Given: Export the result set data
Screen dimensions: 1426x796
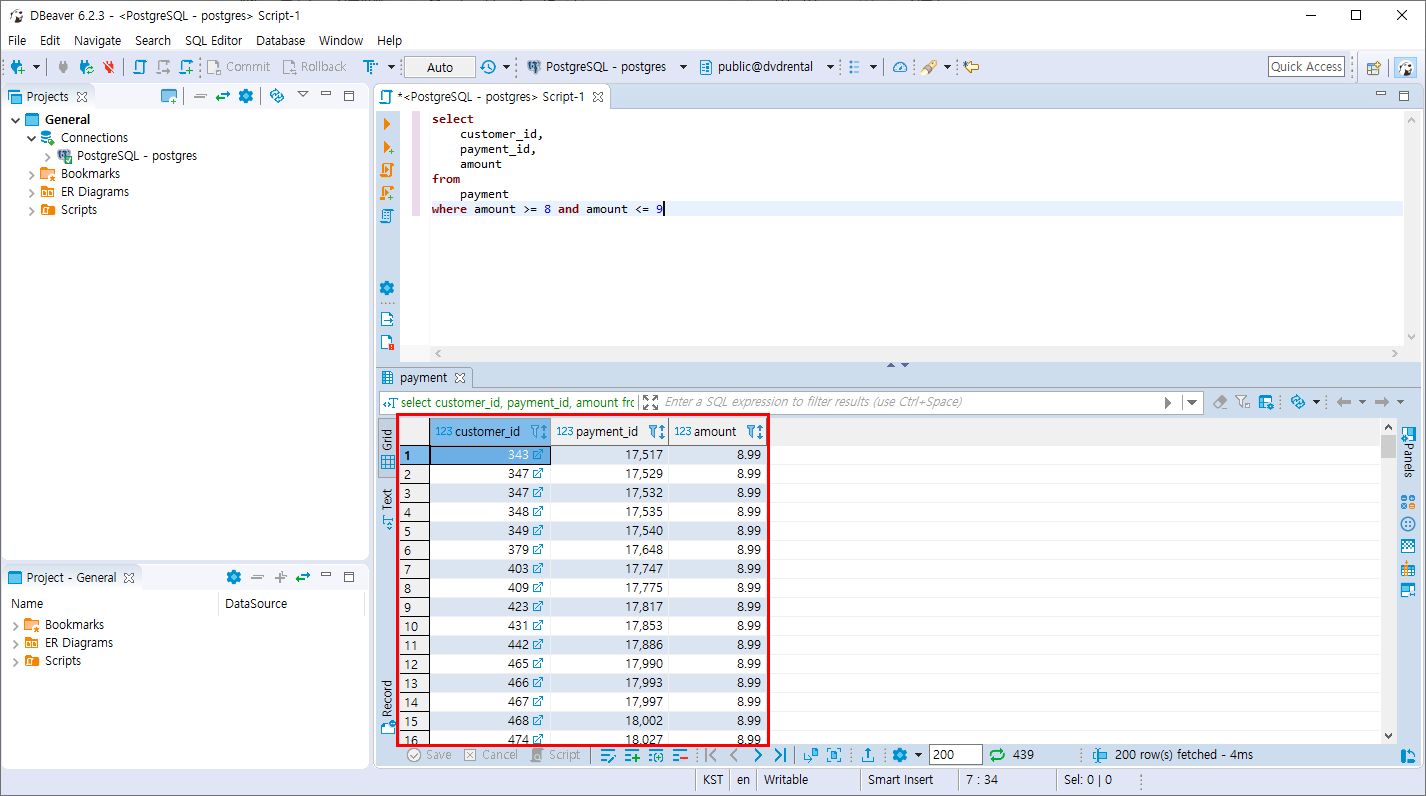Looking at the screenshot, I should pos(868,755).
